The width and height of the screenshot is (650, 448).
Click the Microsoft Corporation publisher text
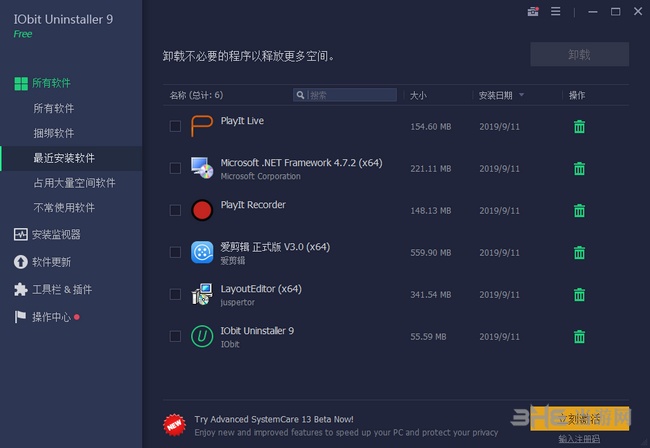260,177
